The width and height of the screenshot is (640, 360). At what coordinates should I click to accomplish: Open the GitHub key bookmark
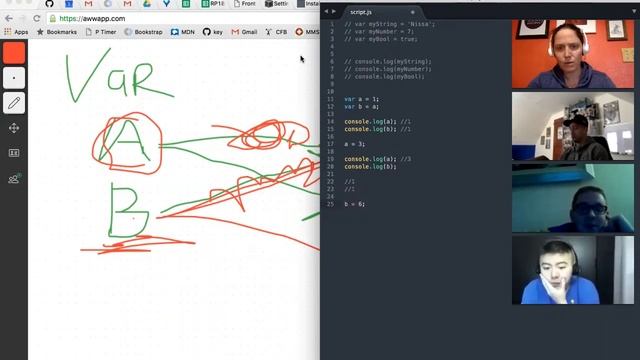[213, 32]
